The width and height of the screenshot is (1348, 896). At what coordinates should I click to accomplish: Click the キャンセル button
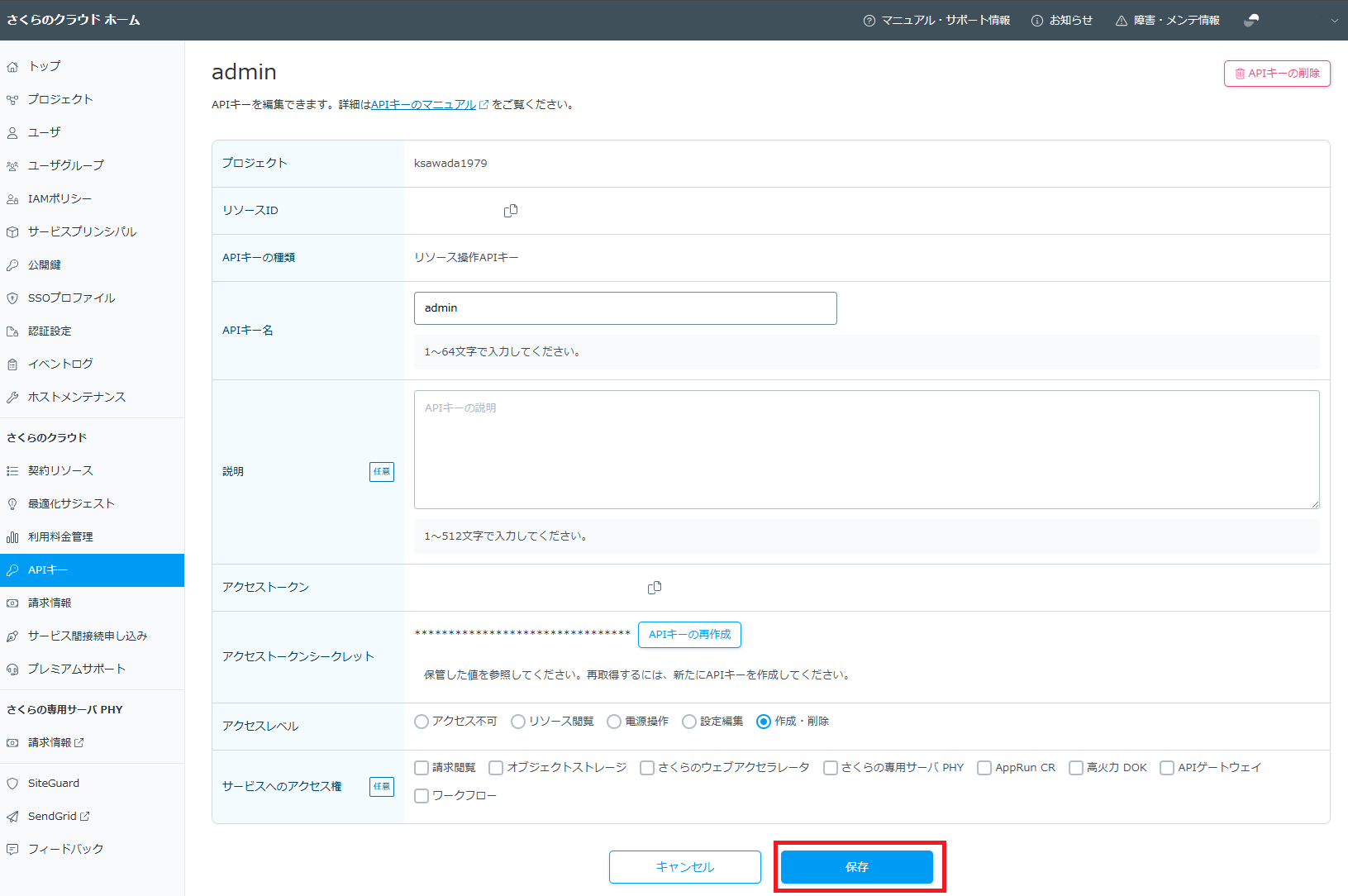(x=685, y=867)
